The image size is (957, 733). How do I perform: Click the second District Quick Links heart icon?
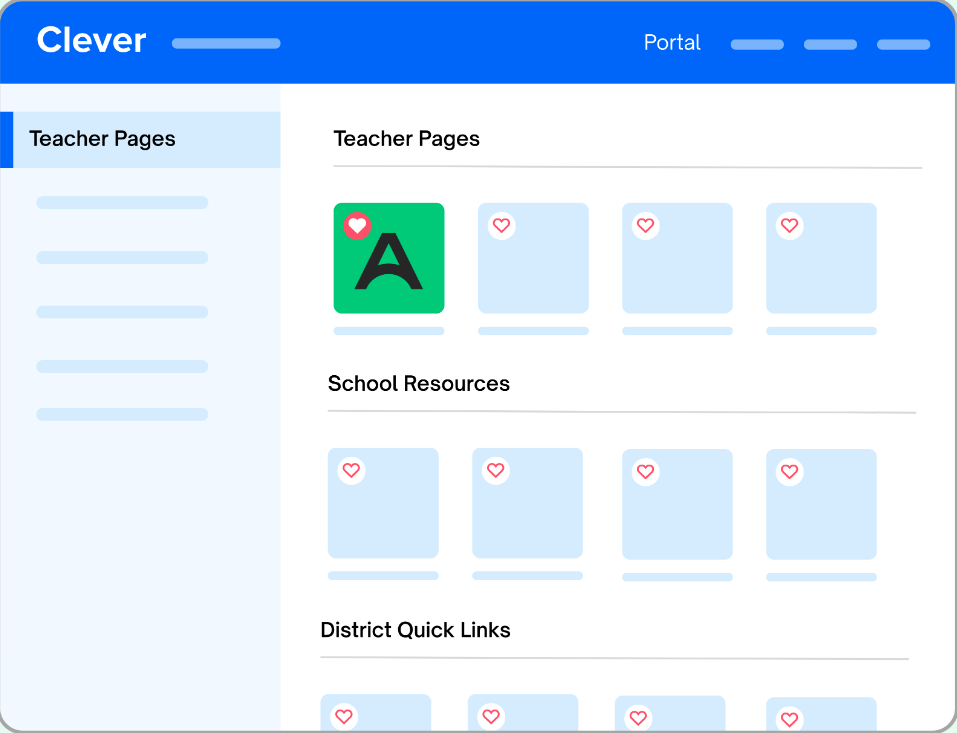(491, 718)
